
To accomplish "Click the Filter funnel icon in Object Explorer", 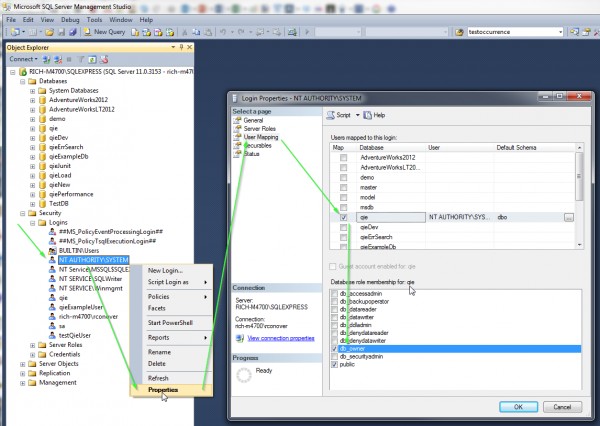I will (81, 59).
